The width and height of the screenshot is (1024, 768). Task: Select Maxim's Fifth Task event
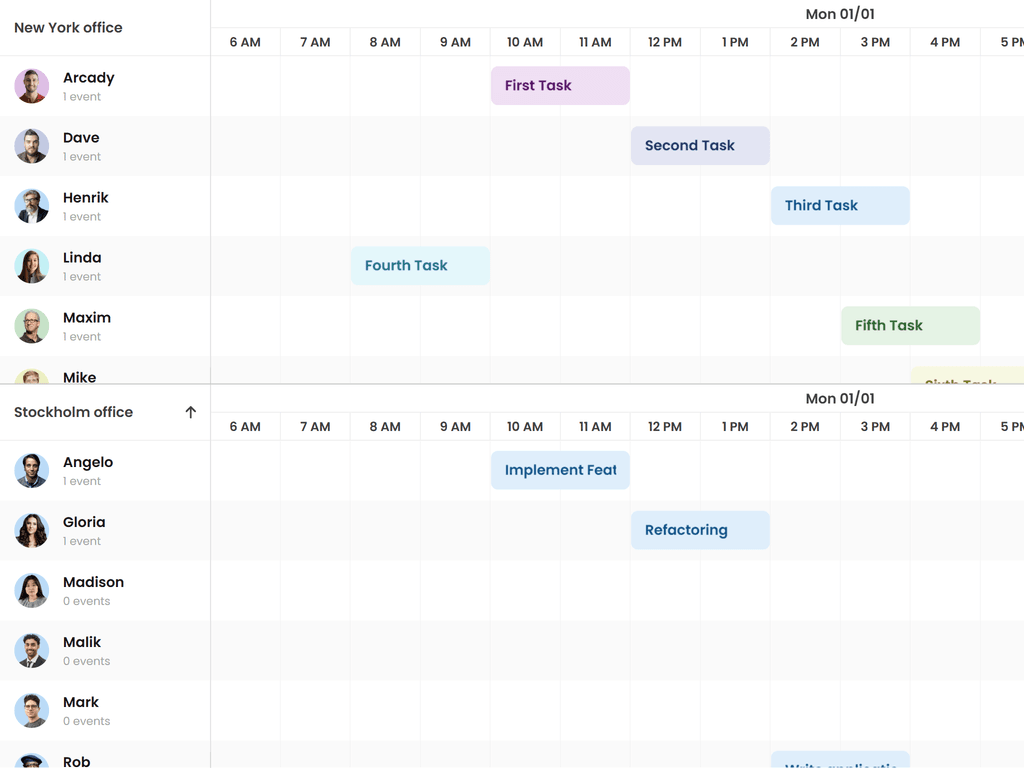coord(909,325)
